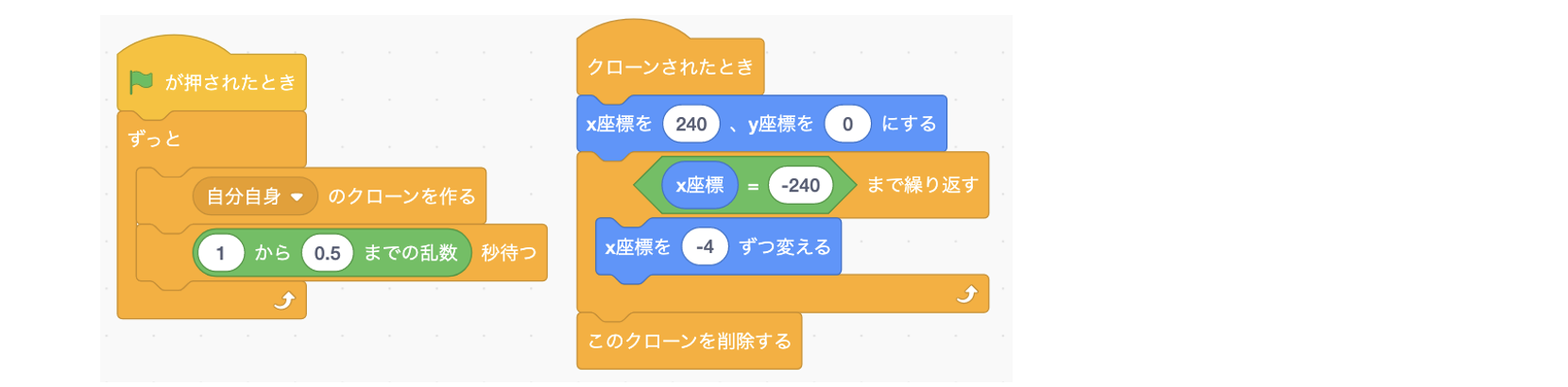Click the green flag icon on hat block
Viewport: 1568px width, 387px height.
[141, 82]
